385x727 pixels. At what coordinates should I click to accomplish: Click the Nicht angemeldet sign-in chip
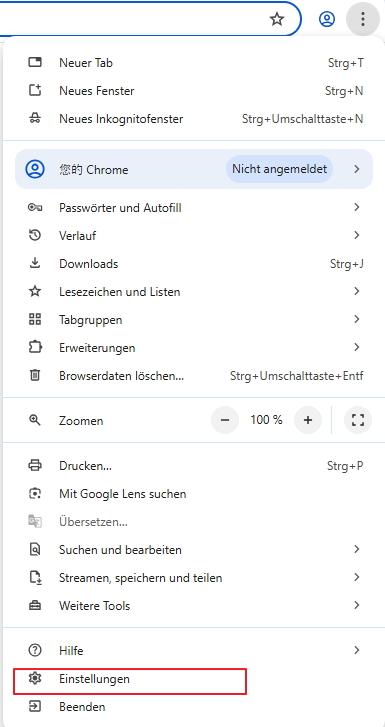point(279,169)
